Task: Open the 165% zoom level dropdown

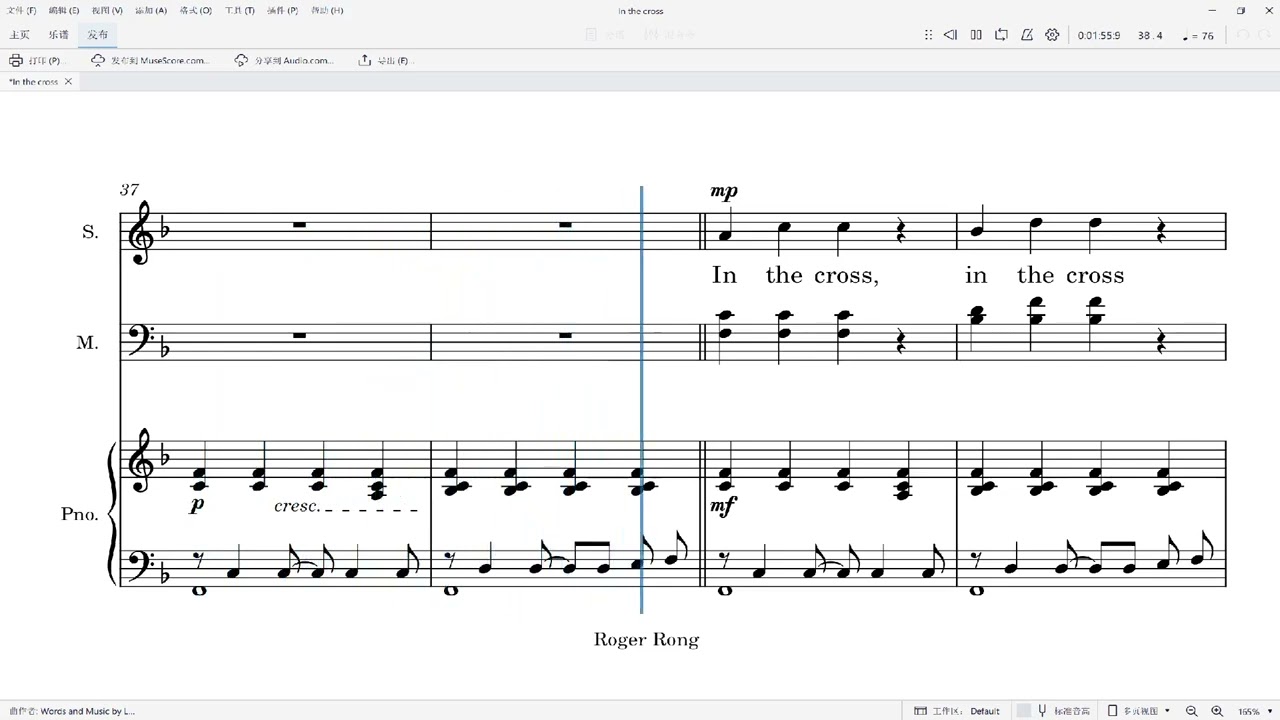Action: 1255,711
